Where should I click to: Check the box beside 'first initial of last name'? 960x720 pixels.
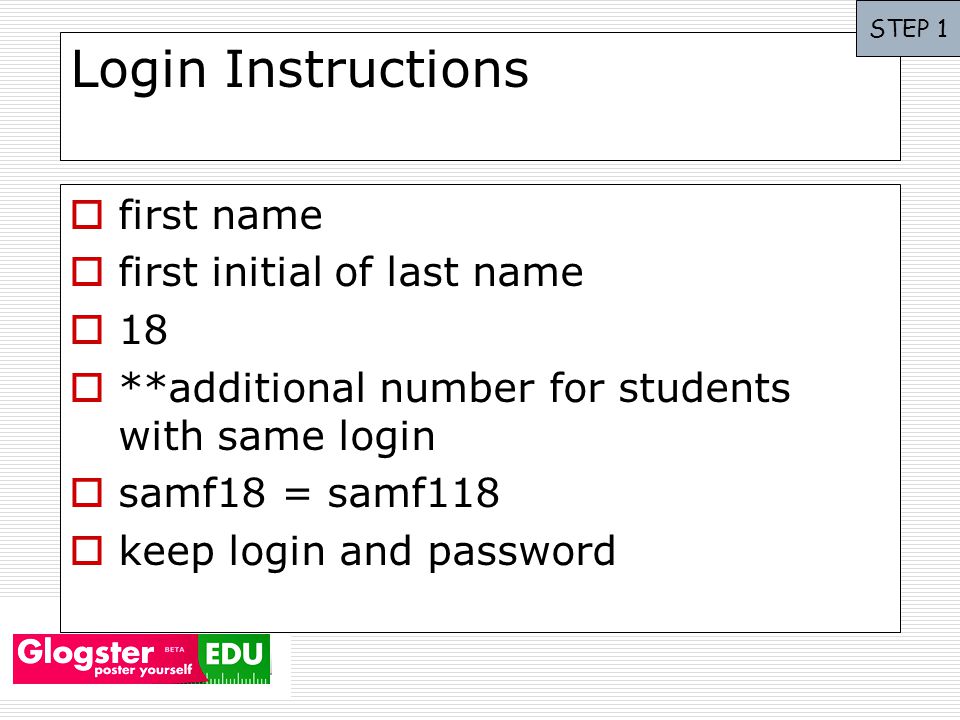coord(87,272)
